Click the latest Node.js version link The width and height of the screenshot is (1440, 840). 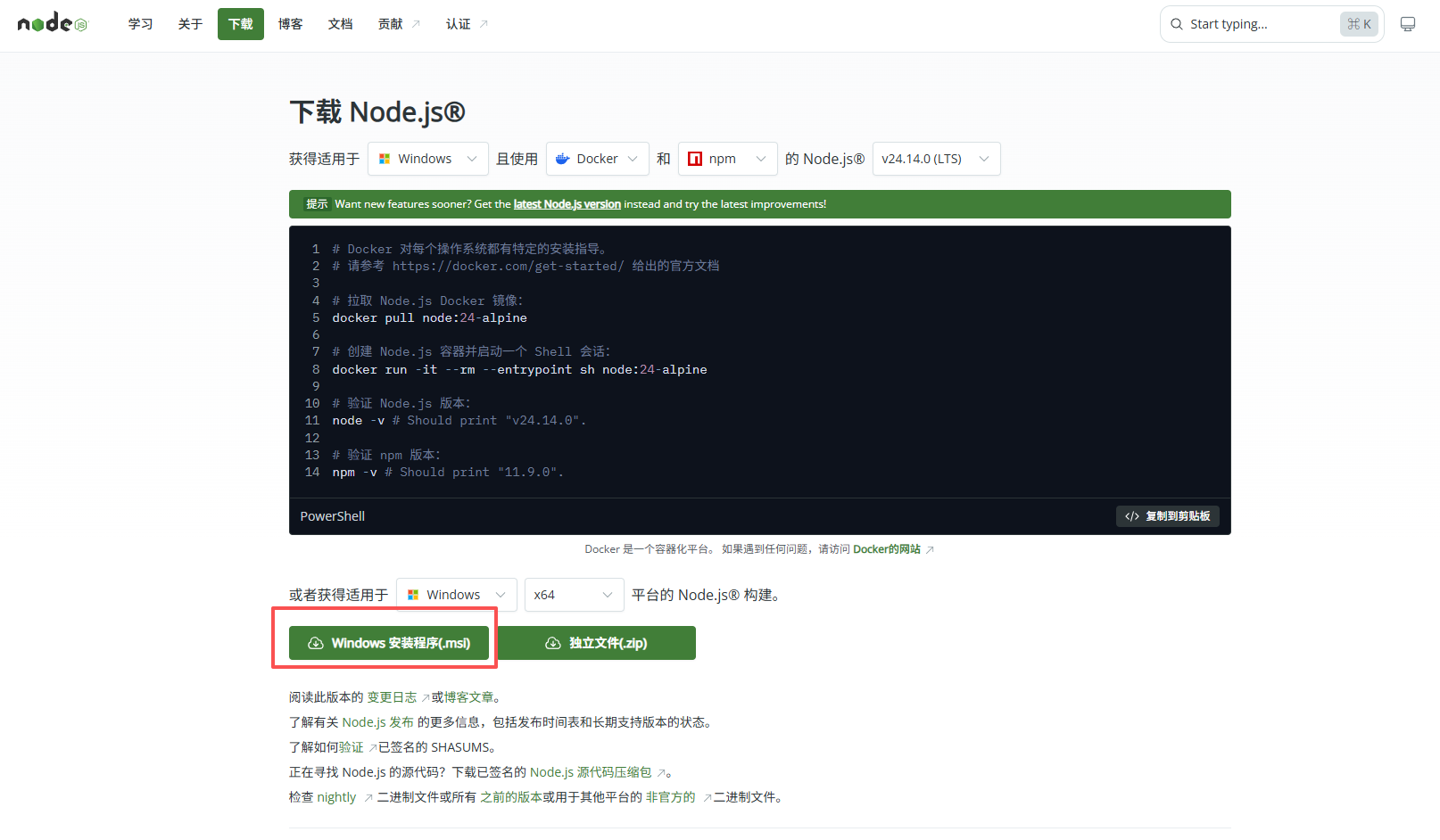click(567, 204)
